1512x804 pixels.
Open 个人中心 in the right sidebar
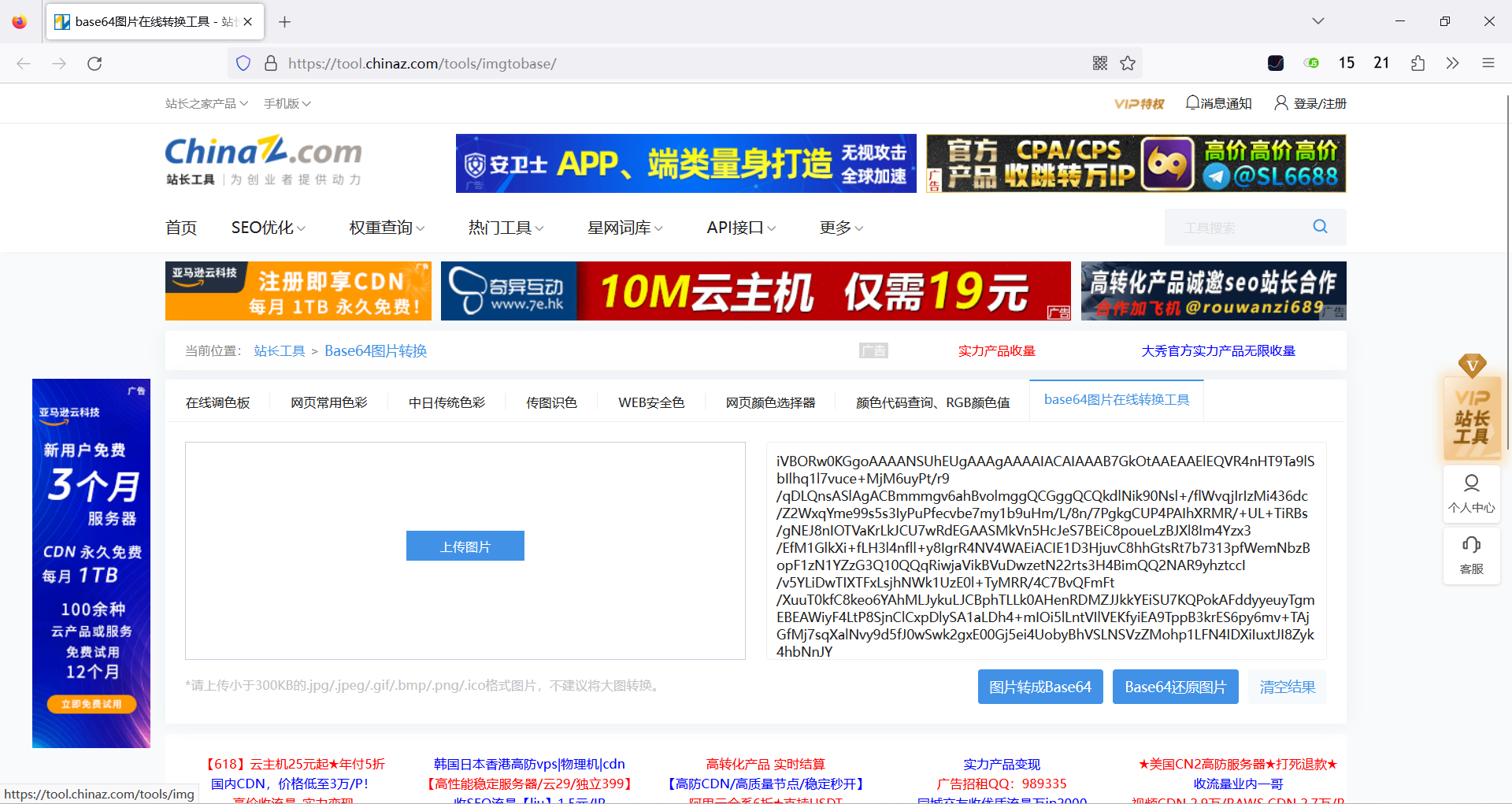pos(1471,495)
